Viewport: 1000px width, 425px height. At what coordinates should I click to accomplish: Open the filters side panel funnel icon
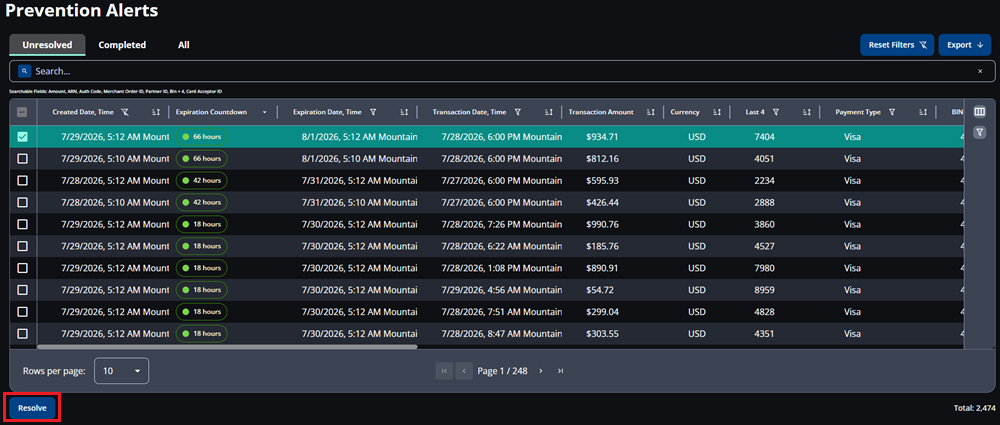click(x=980, y=132)
